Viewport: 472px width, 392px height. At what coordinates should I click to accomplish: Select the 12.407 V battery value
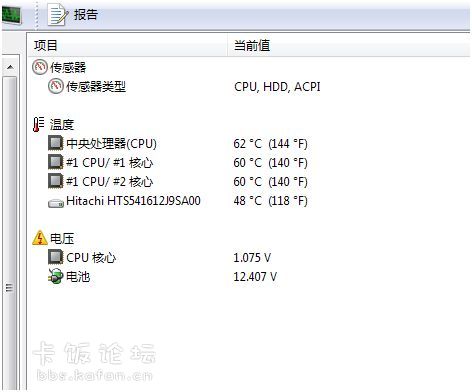[255, 277]
